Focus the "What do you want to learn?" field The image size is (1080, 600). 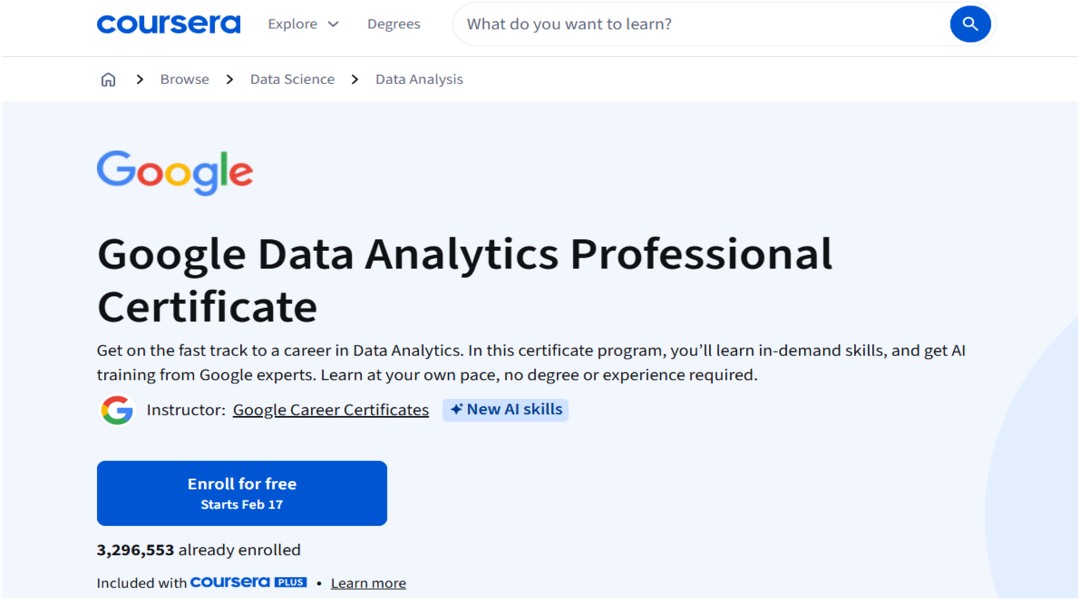coord(700,24)
